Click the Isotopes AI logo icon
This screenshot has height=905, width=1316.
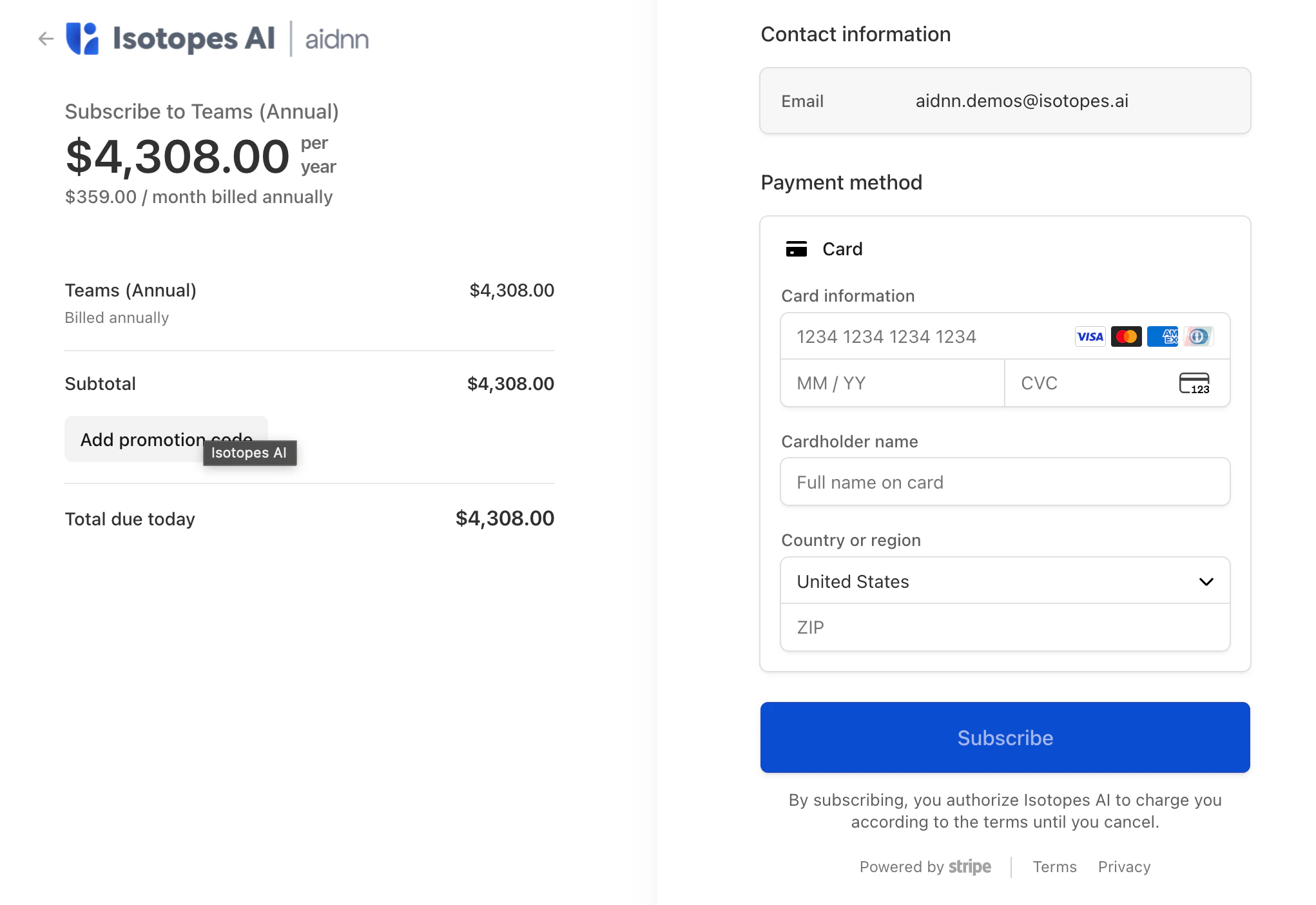pos(82,39)
